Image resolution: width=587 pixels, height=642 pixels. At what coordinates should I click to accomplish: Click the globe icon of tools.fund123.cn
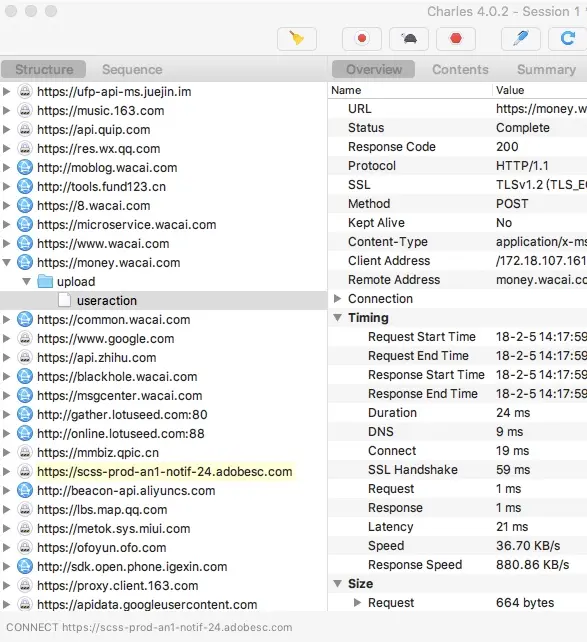(25, 186)
